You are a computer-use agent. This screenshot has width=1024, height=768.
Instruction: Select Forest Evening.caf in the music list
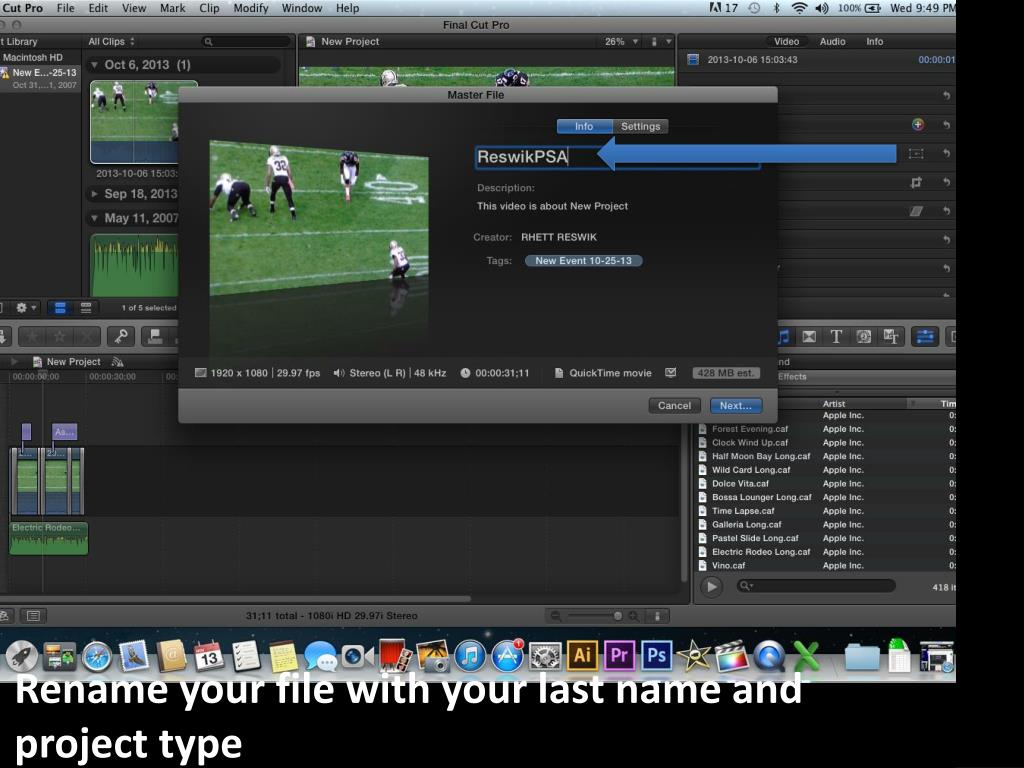(x=750, y=429)
